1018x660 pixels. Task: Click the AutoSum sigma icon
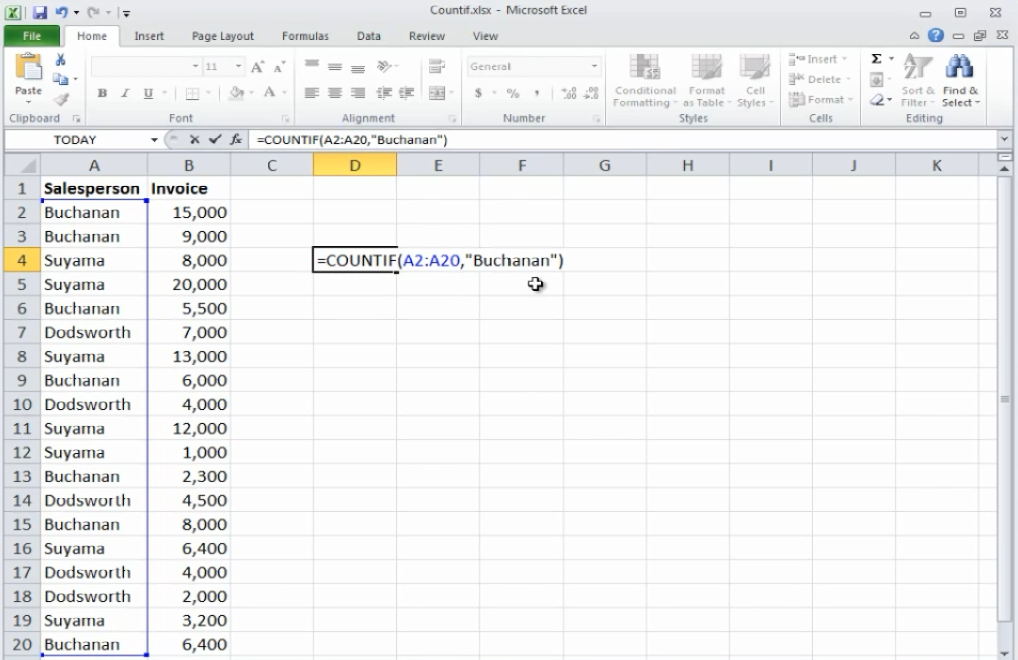coord(877,60)
